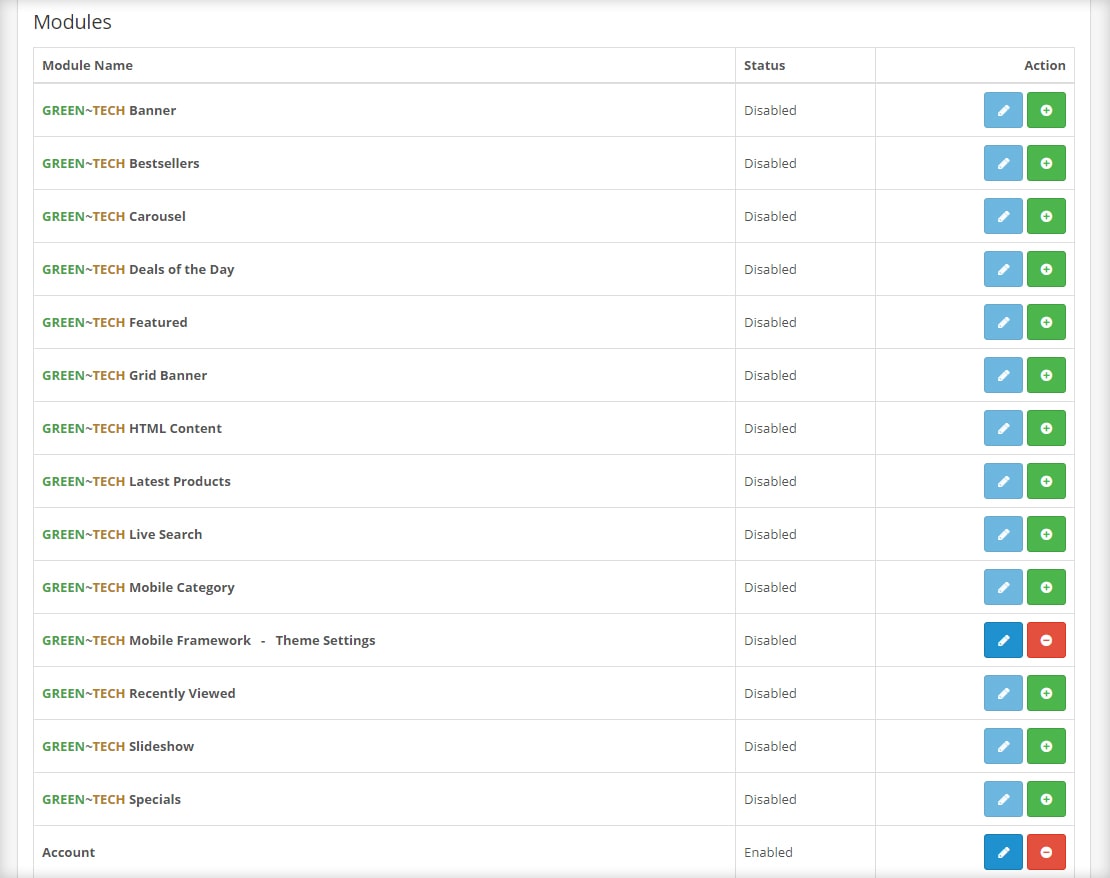Edit the GREEN~TECH Latest Products module
Screen dimensions: 1110x878
click(1003, 481)
